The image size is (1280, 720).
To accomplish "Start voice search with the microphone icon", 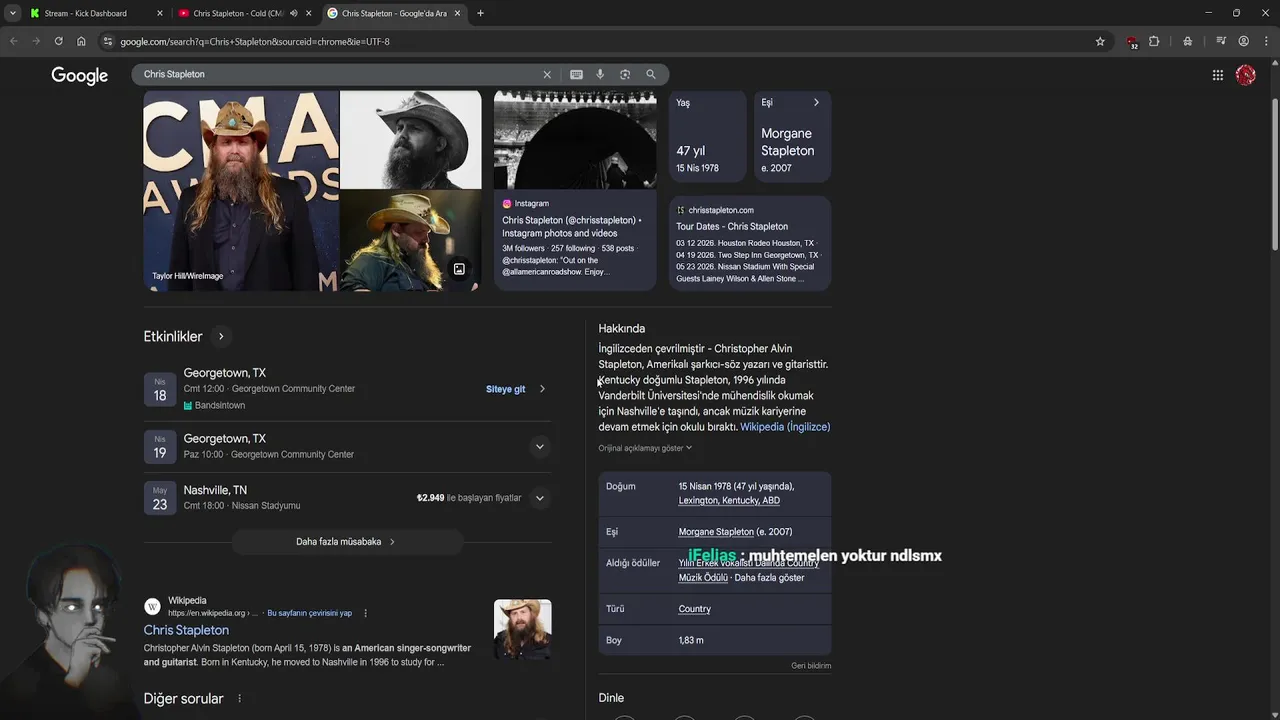I will [600, 74].
